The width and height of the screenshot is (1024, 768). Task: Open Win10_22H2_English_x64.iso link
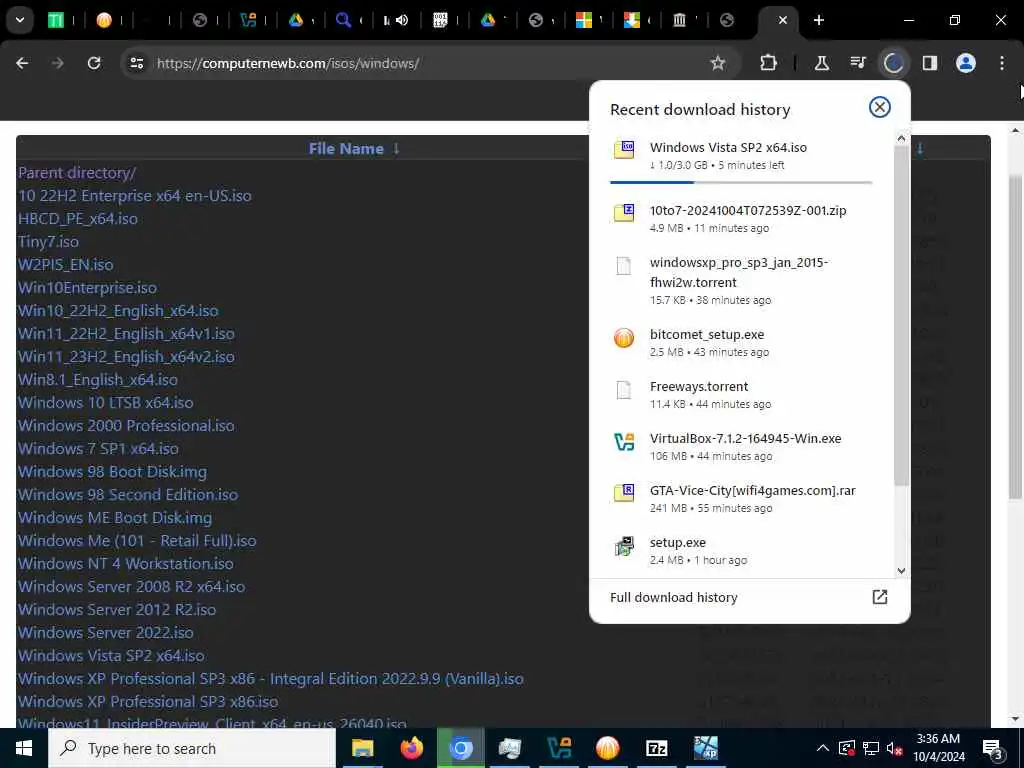point(118,310)
